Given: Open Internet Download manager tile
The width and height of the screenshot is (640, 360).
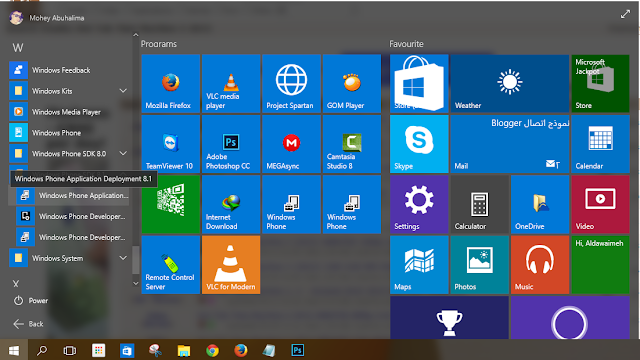Looking at the screenshot, I should coord(231,204).
